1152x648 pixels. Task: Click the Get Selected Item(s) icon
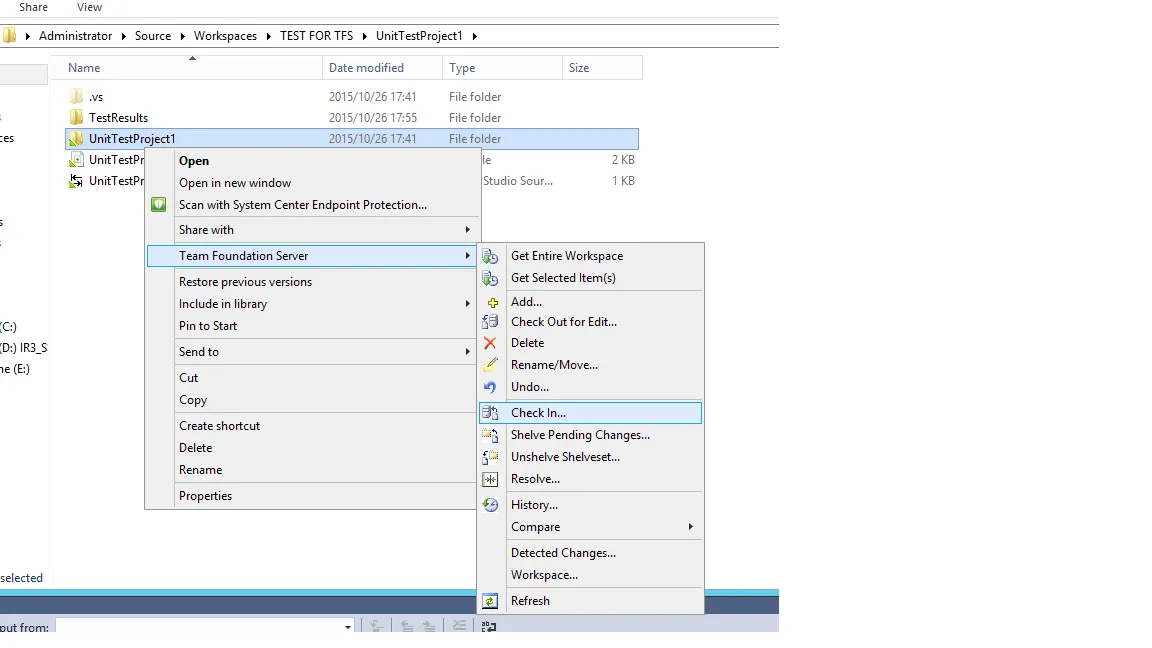(x=490, y=278)
